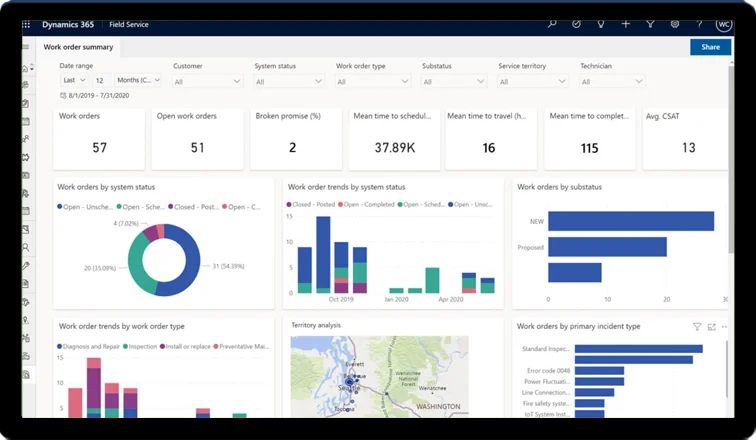This screenshot has height=440, width=756.
Task: Click the Error code 0048 bar
Action: tap(599, 371)
